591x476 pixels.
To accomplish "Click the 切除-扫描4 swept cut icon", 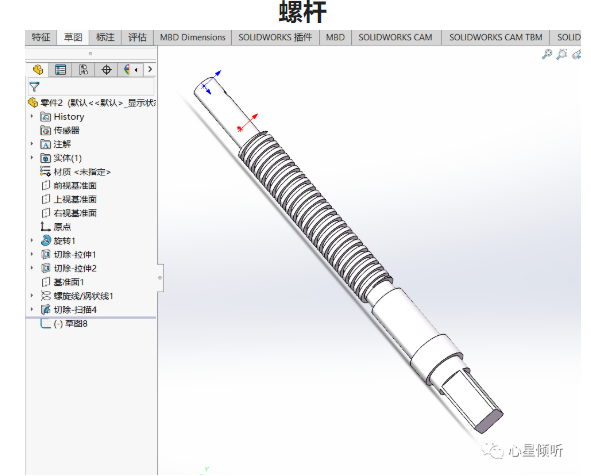I will click(45, 309).
